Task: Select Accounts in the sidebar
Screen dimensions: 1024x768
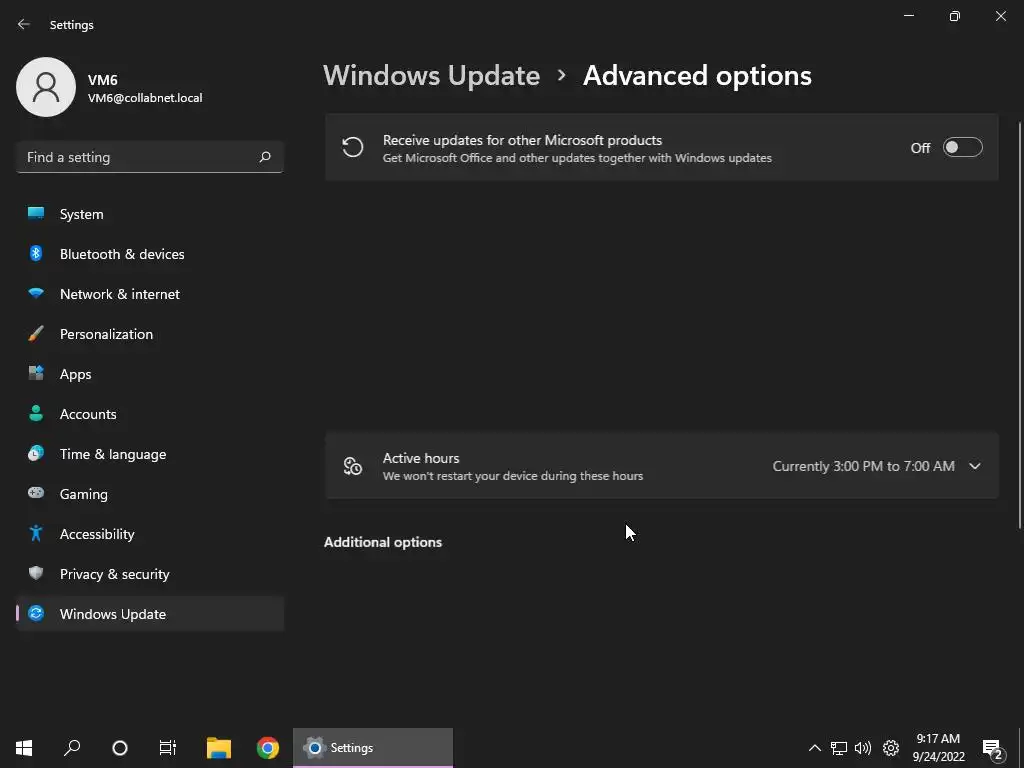Action: [150, 414]
